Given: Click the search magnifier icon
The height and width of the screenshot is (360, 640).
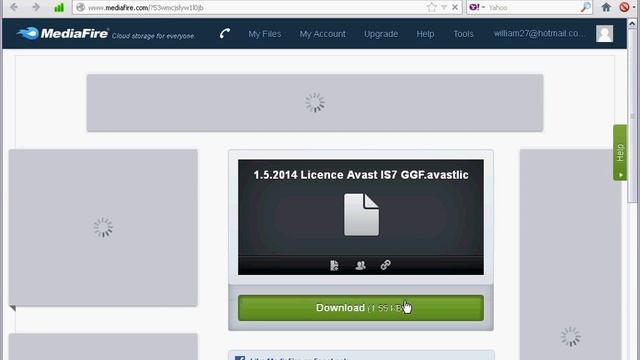Looking at the screenshot, I should [585, 7].
